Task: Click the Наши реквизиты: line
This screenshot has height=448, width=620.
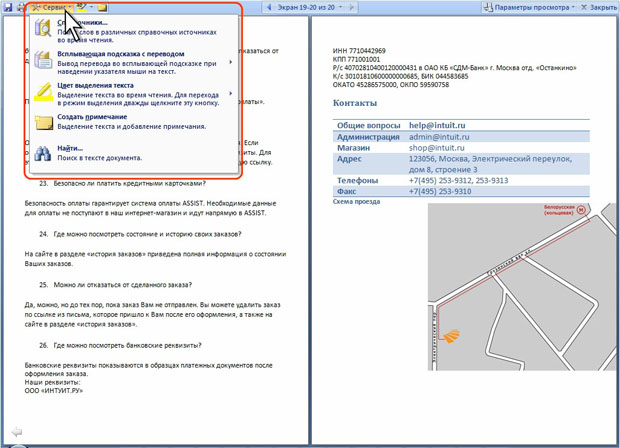Action: point(52,382)
